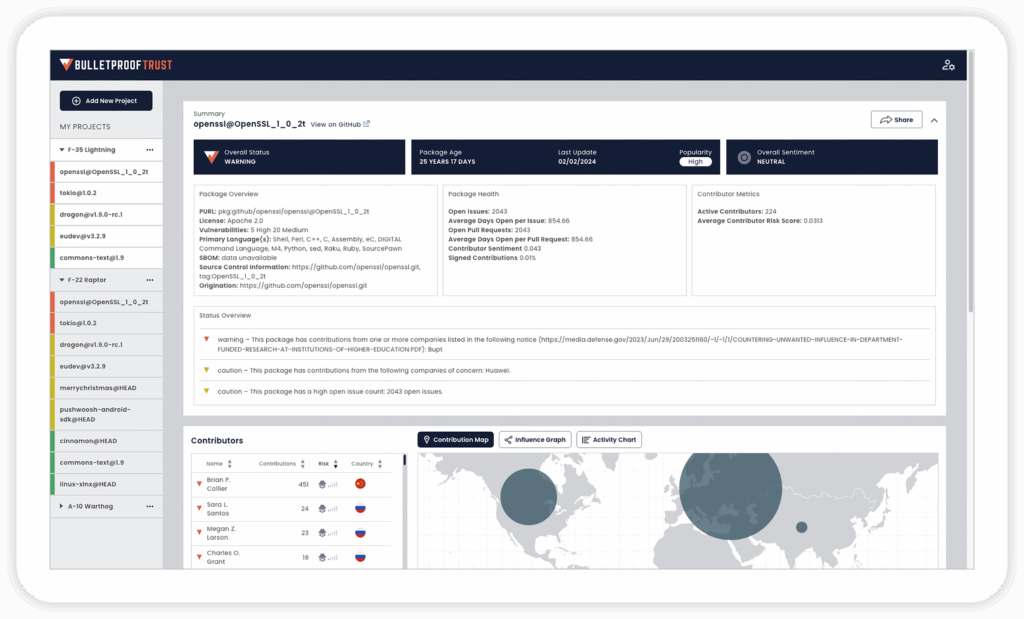This screenshot has width=1024, height=619.
Task: Click the user management icon in the header
Action: click(948, 63)
